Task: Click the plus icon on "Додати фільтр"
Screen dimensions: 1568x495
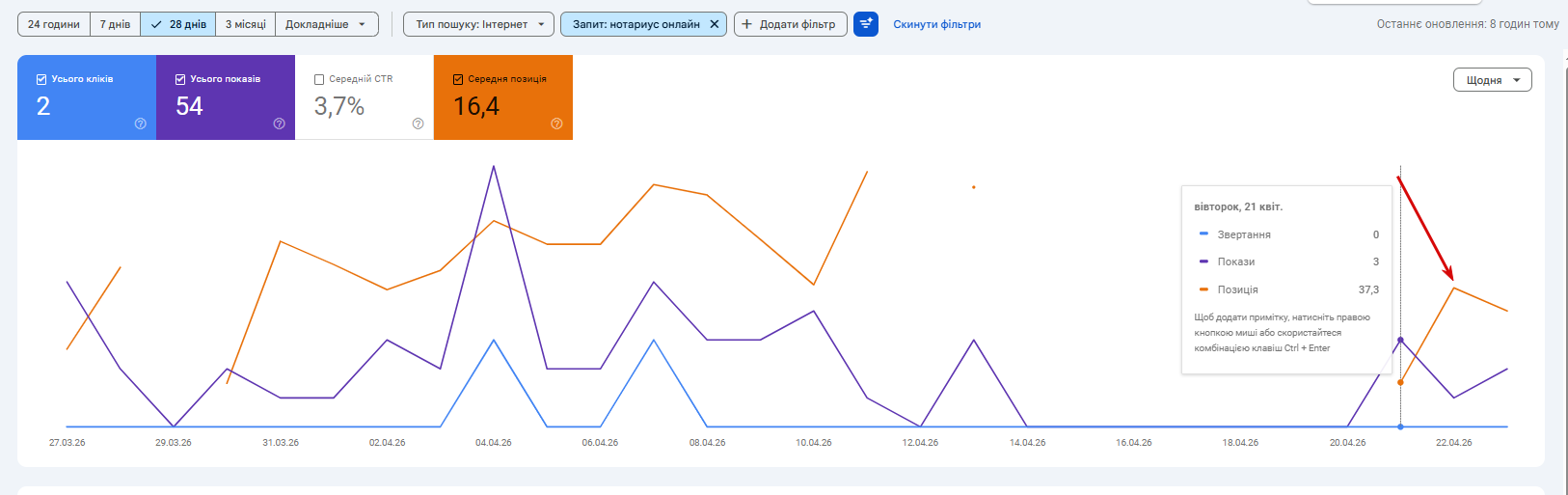Action: (747, 24)
